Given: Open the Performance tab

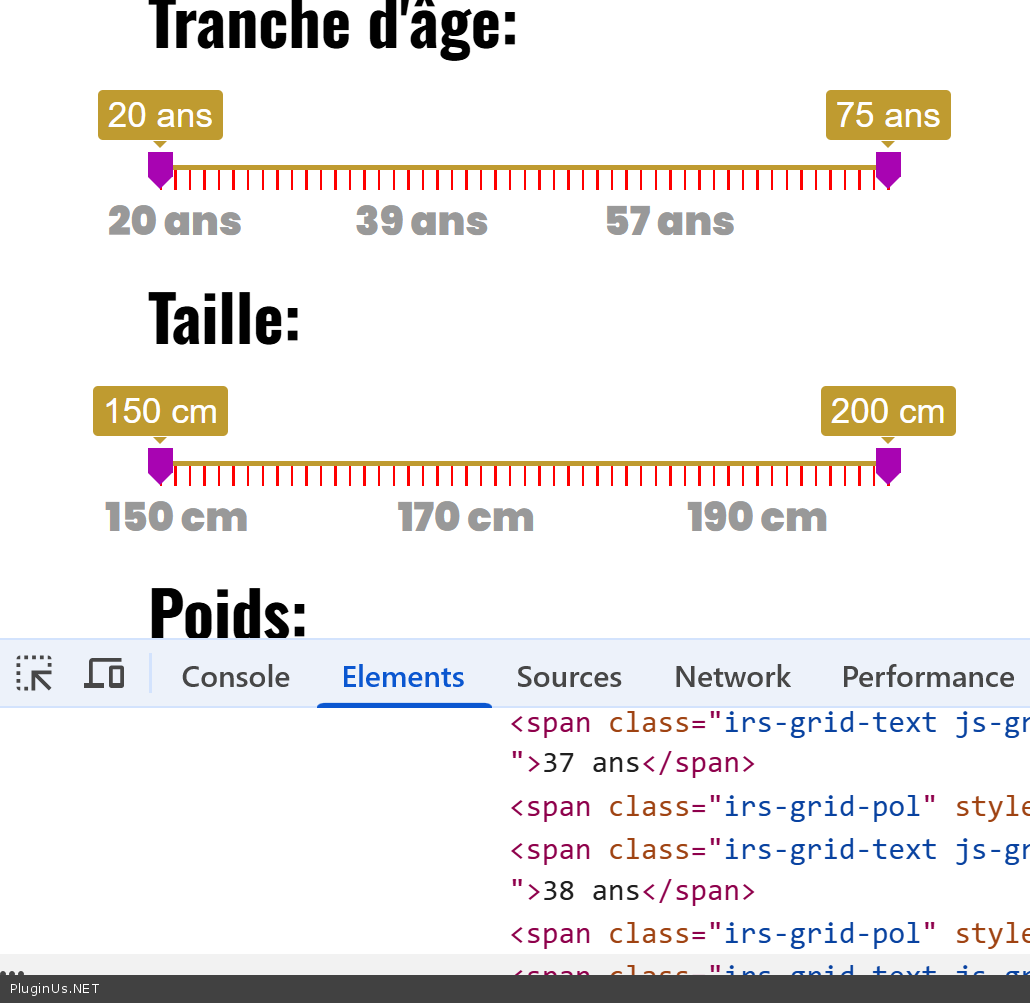Looking at the screenshot, I should 927,677.
